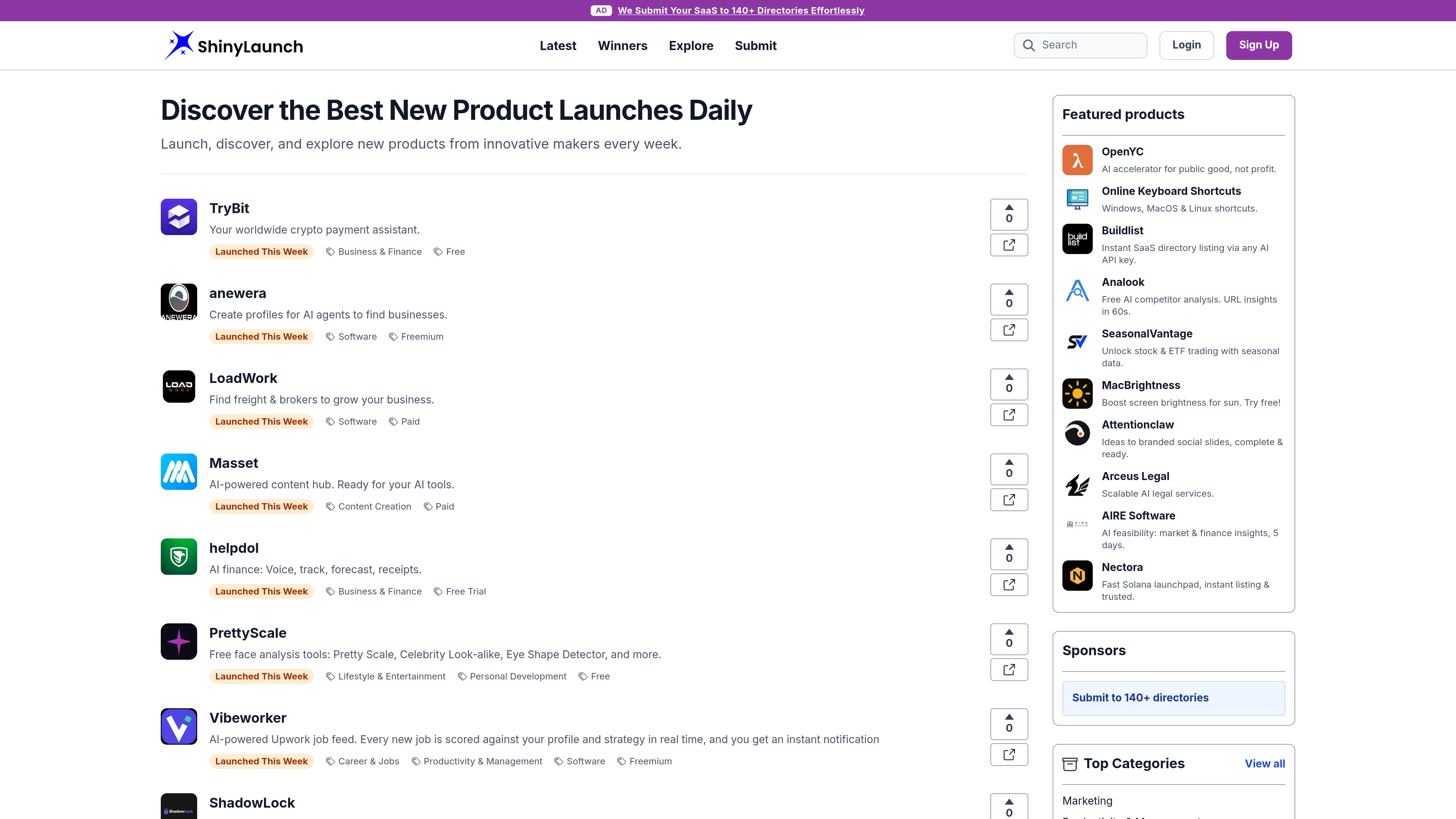Open Vibeworker external website link icon
Image resolution: width=1456 pixels, height=819 pixels.
pyautogui.click(x=1009, y=755)
